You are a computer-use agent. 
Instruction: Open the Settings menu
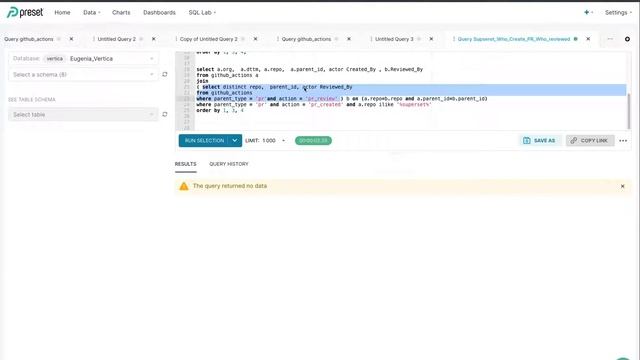click(x=618, y=13)
